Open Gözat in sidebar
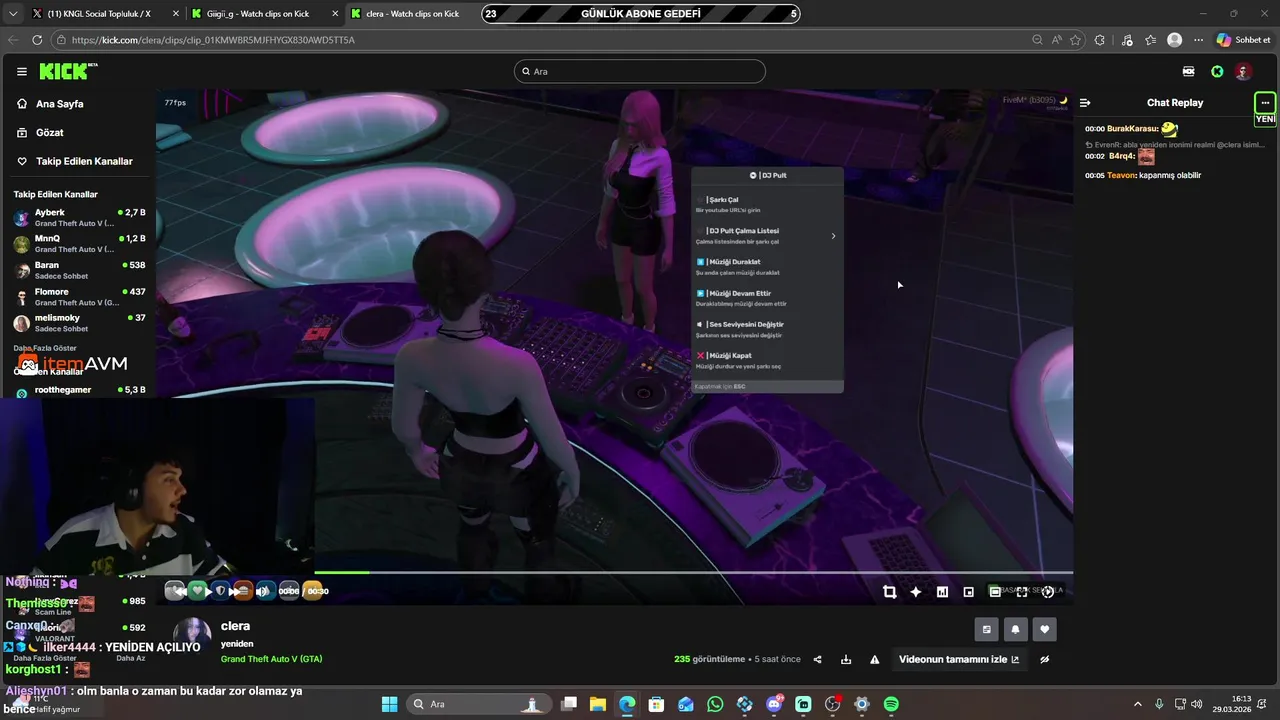The width and height of the screenshot is (1280, 720). pyautogui.click(x=49, y=132)
